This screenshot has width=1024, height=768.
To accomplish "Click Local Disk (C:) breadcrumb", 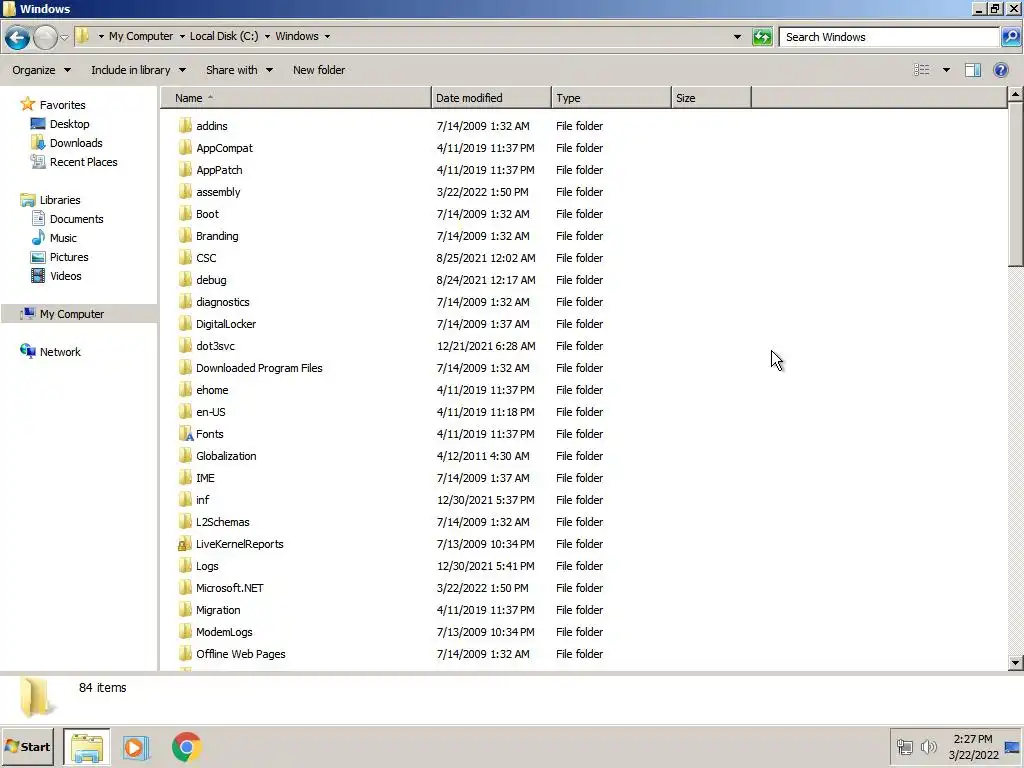I will pos(224,37).
